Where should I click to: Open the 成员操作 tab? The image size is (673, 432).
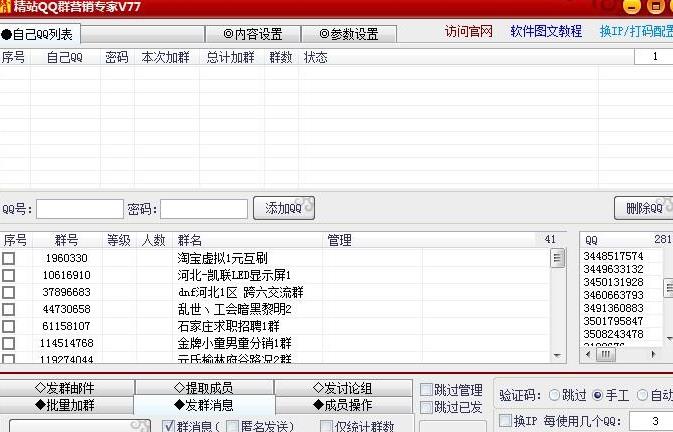coord(343,405)
